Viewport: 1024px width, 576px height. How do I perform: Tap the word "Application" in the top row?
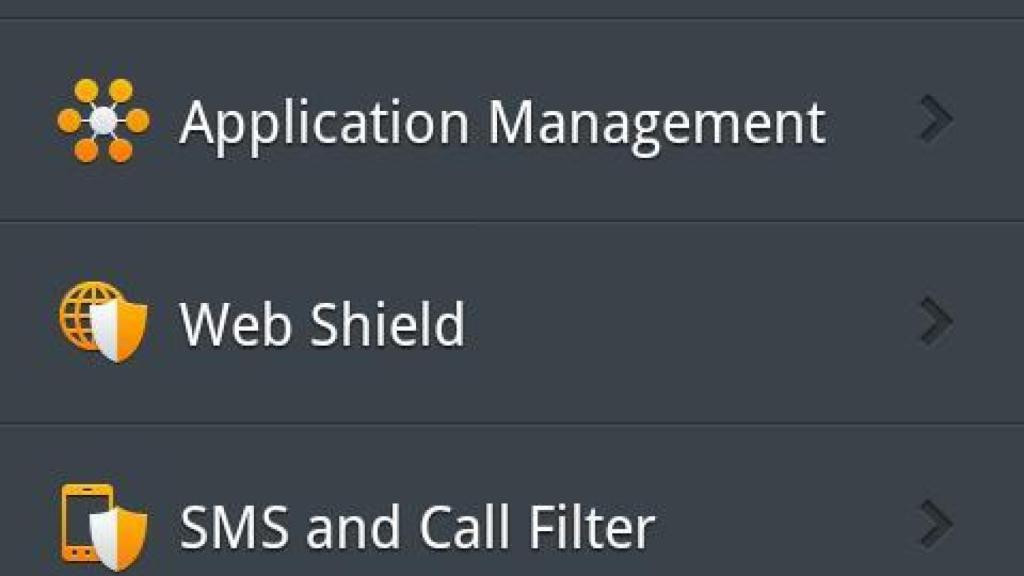point(324,124)
